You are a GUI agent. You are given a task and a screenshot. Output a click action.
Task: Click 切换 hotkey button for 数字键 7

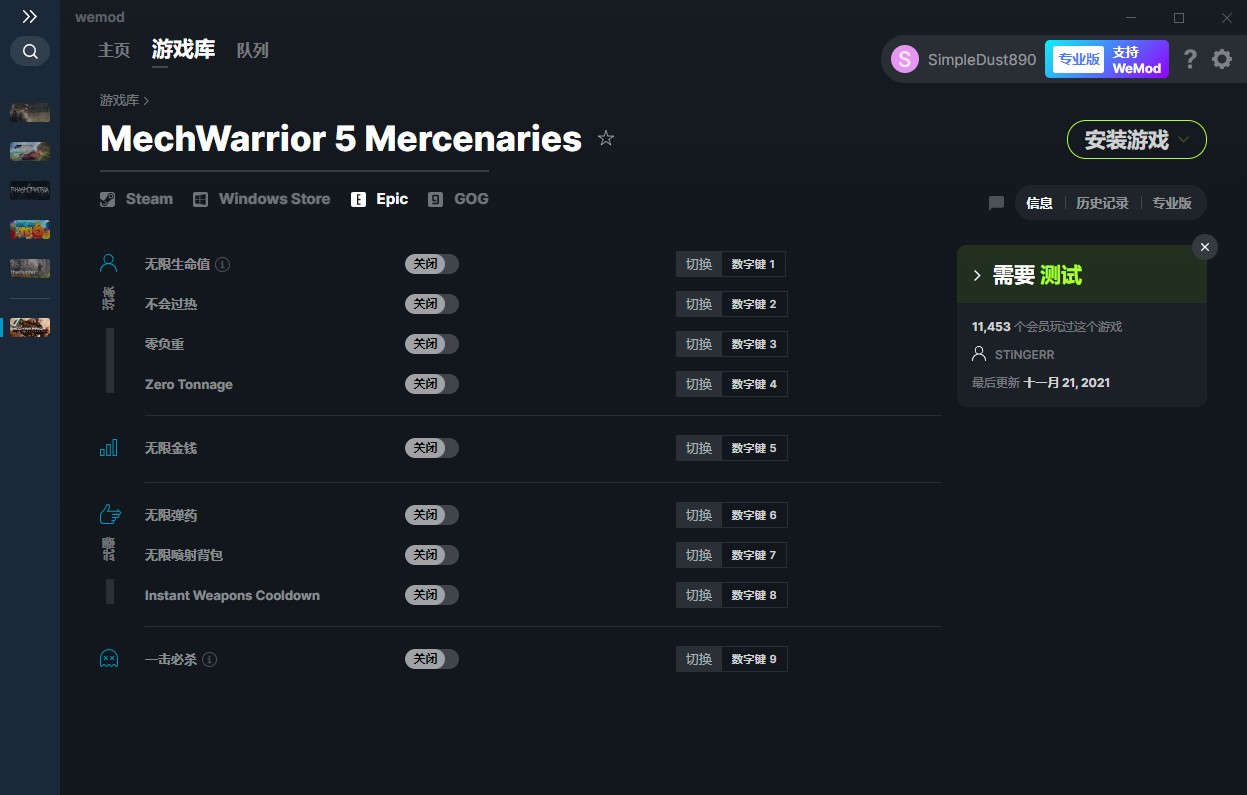click(699, 555)
